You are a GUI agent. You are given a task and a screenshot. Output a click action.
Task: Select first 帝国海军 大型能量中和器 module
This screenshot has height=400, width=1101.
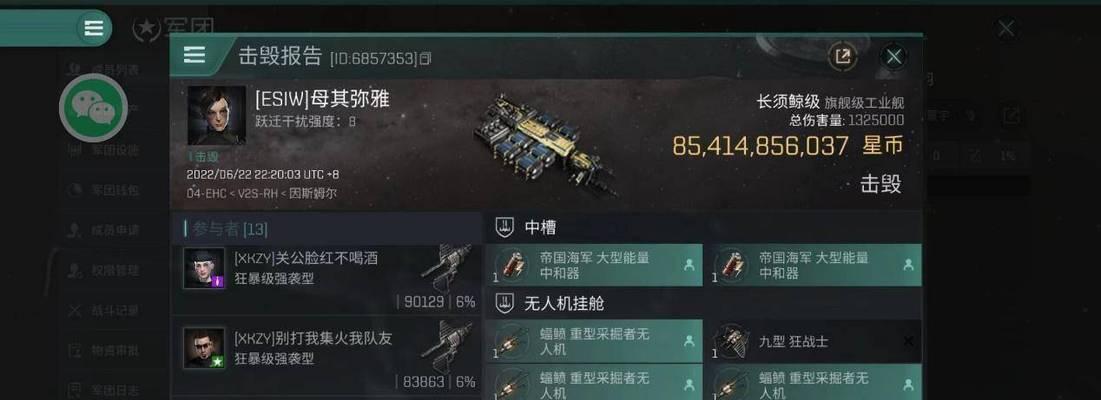[x=595, y=265]
